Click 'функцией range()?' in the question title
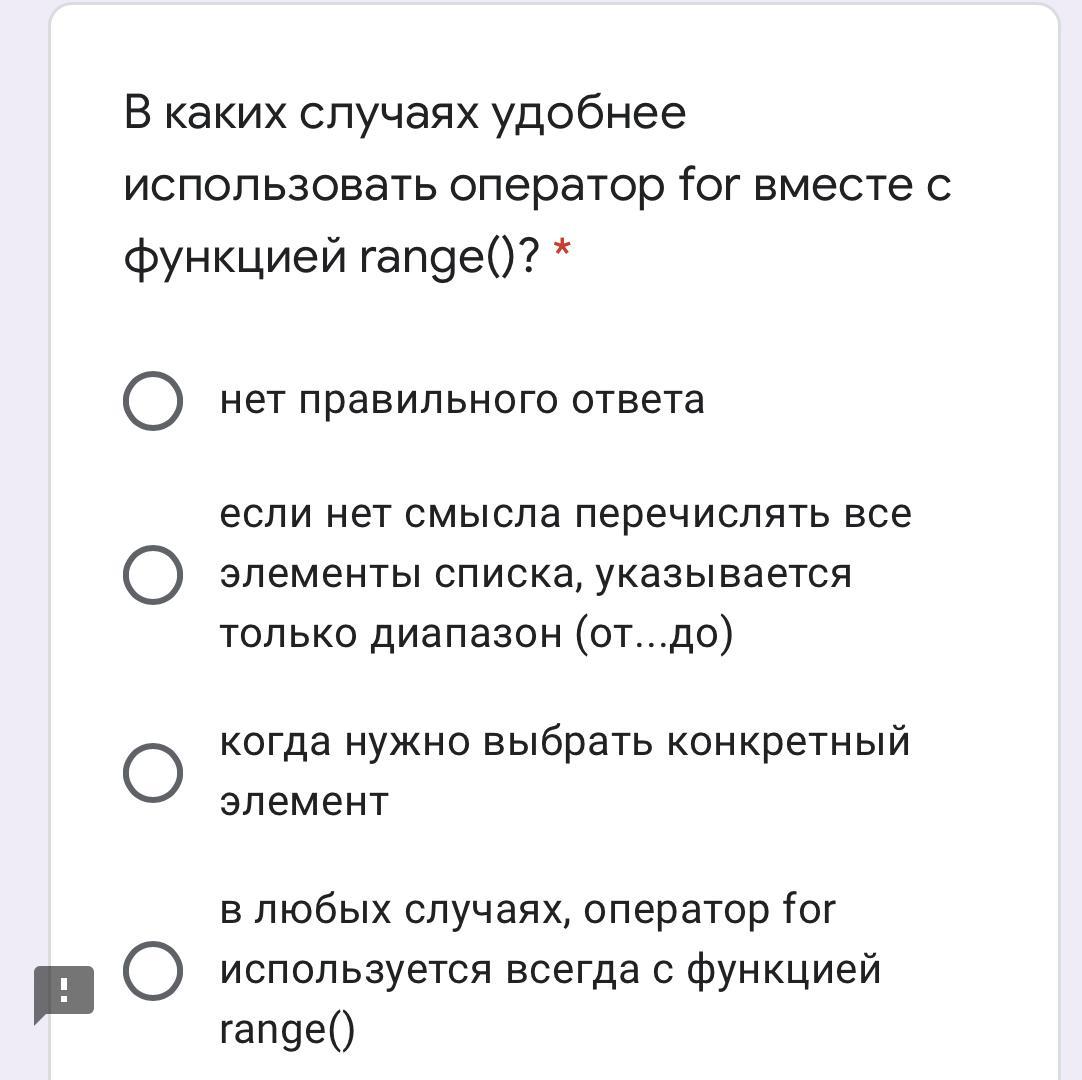The width and height of the screenshot is (1082, 1080). click(332, 258)
